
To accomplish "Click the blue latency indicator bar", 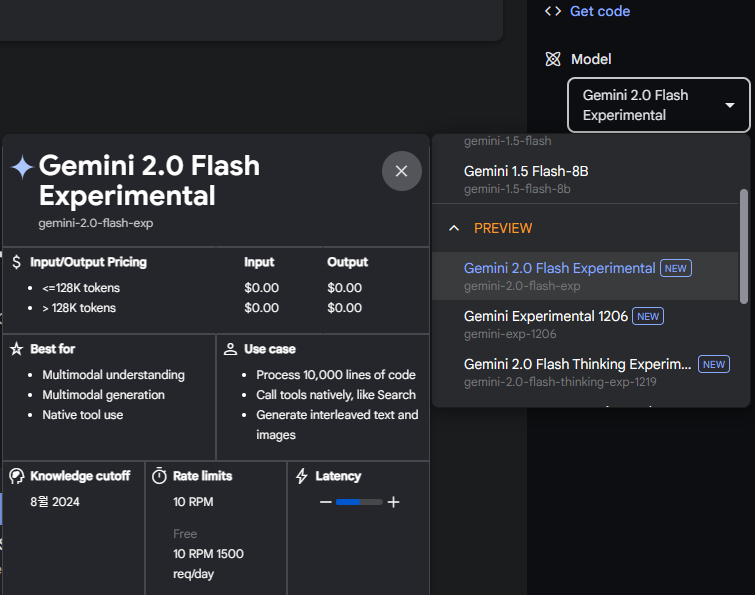I will point(348,502).
